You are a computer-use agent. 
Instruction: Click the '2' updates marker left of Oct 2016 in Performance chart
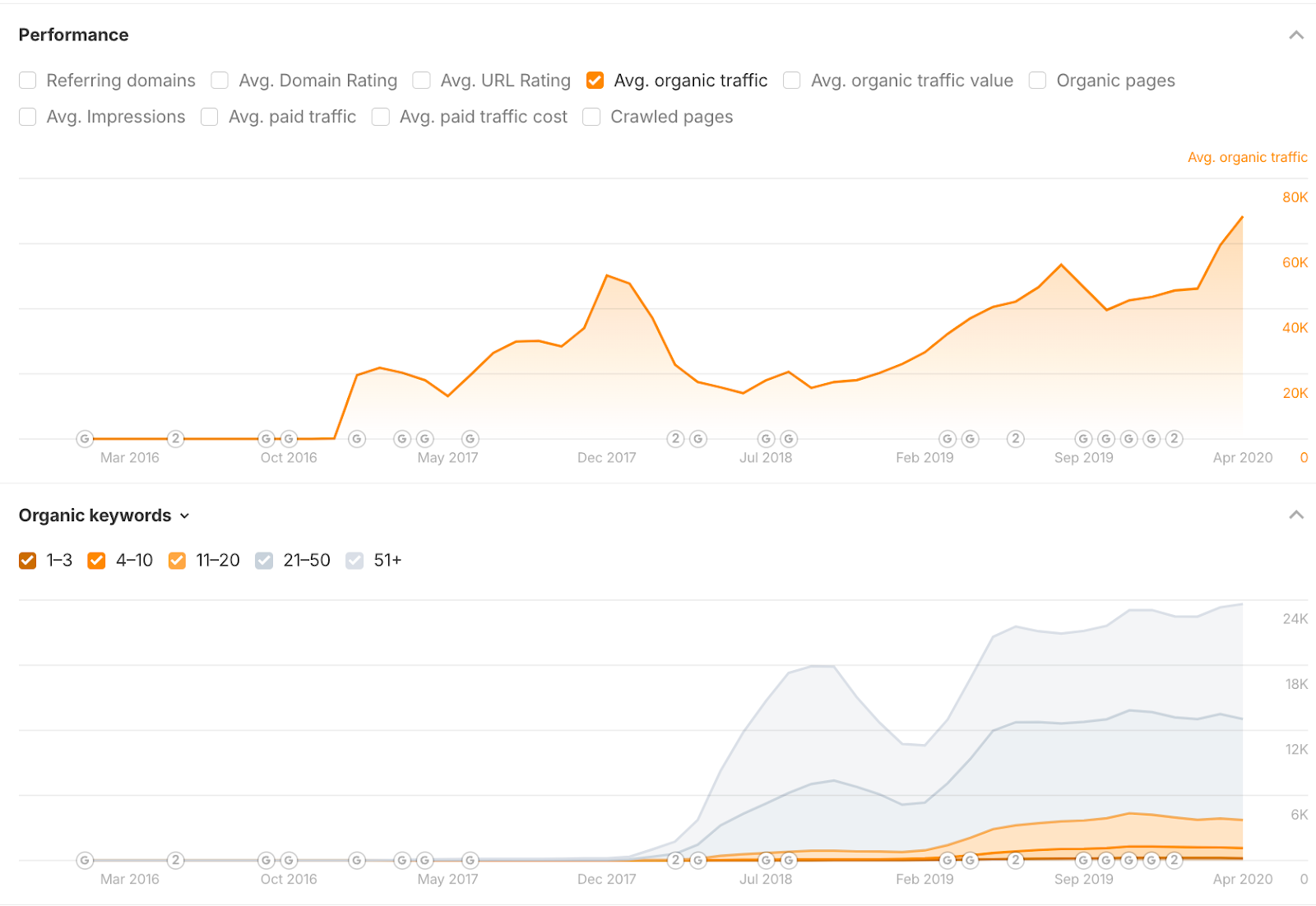coord(175,439)
